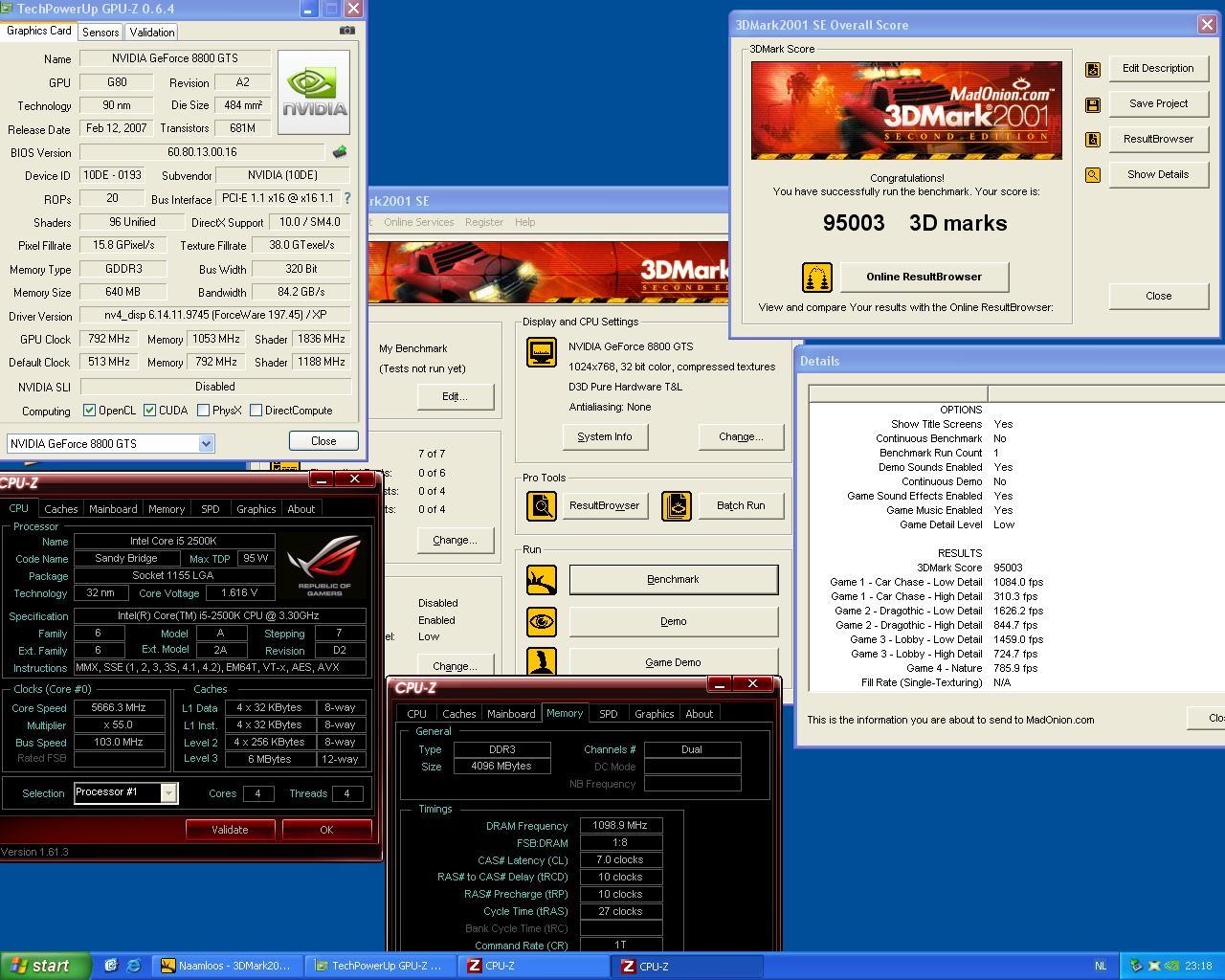Click the Benchmark run icon

click(542, 579)
